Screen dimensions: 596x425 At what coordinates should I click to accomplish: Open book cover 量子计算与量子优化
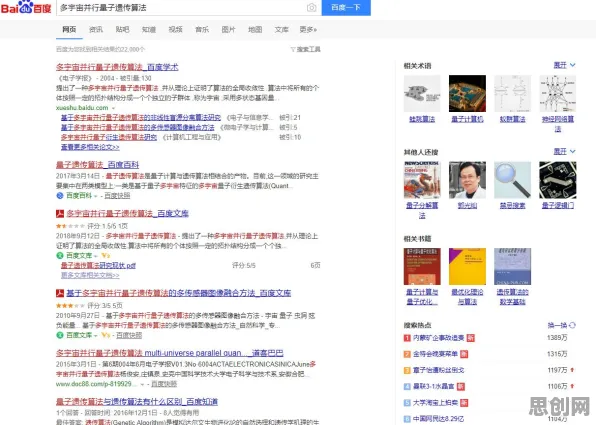coord(422,266)
